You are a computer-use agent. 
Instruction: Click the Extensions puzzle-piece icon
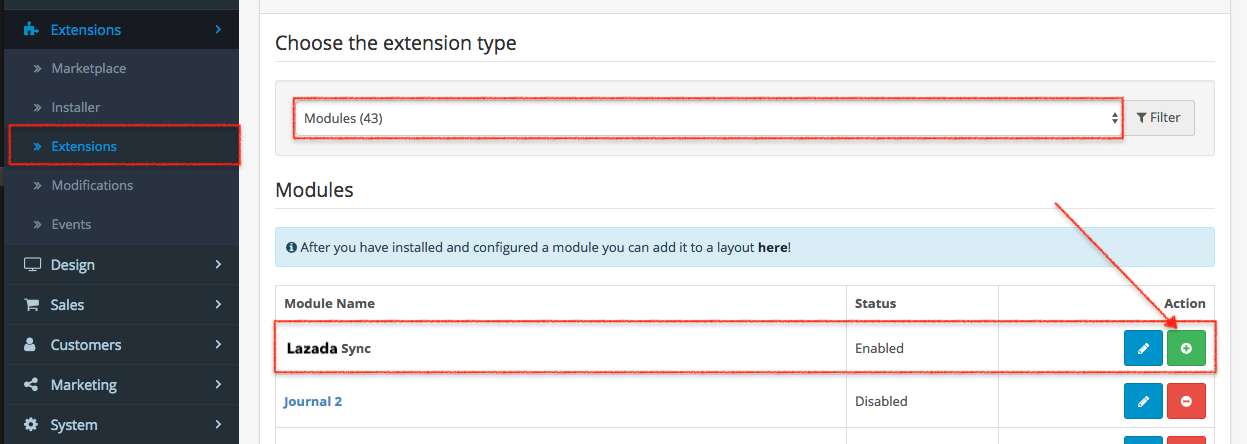[x=31, y=30]
